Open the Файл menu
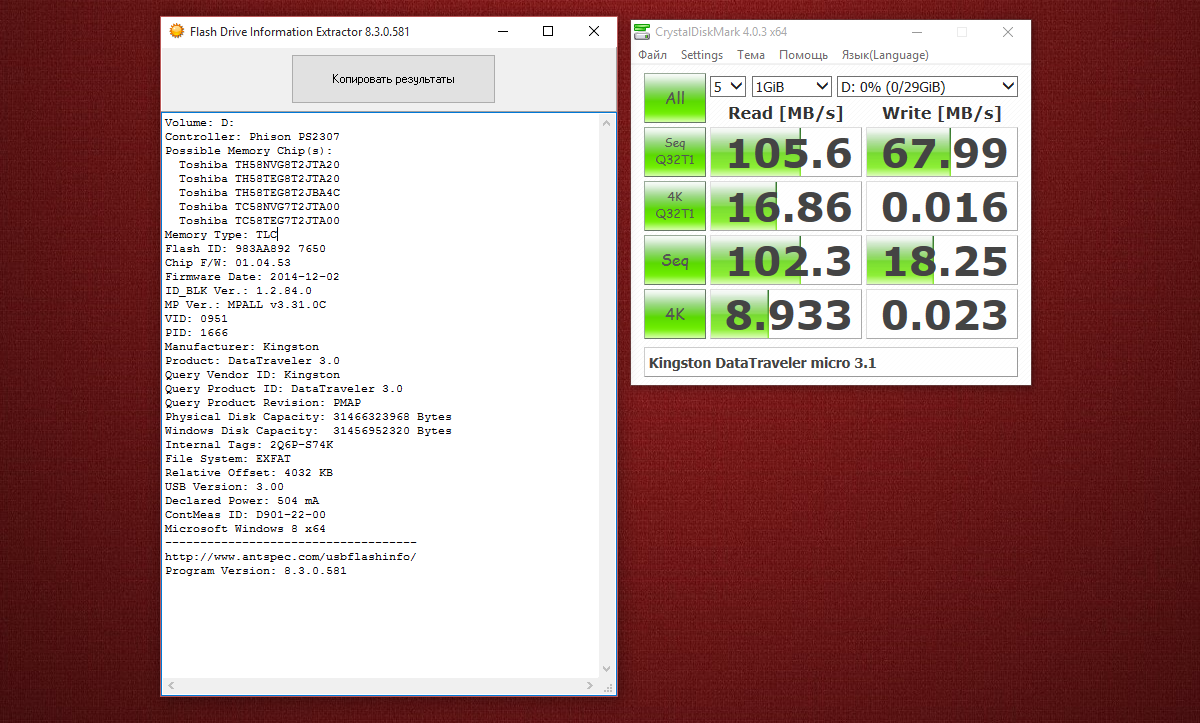This screenshot has height=723, width=1200. point(652,55)
